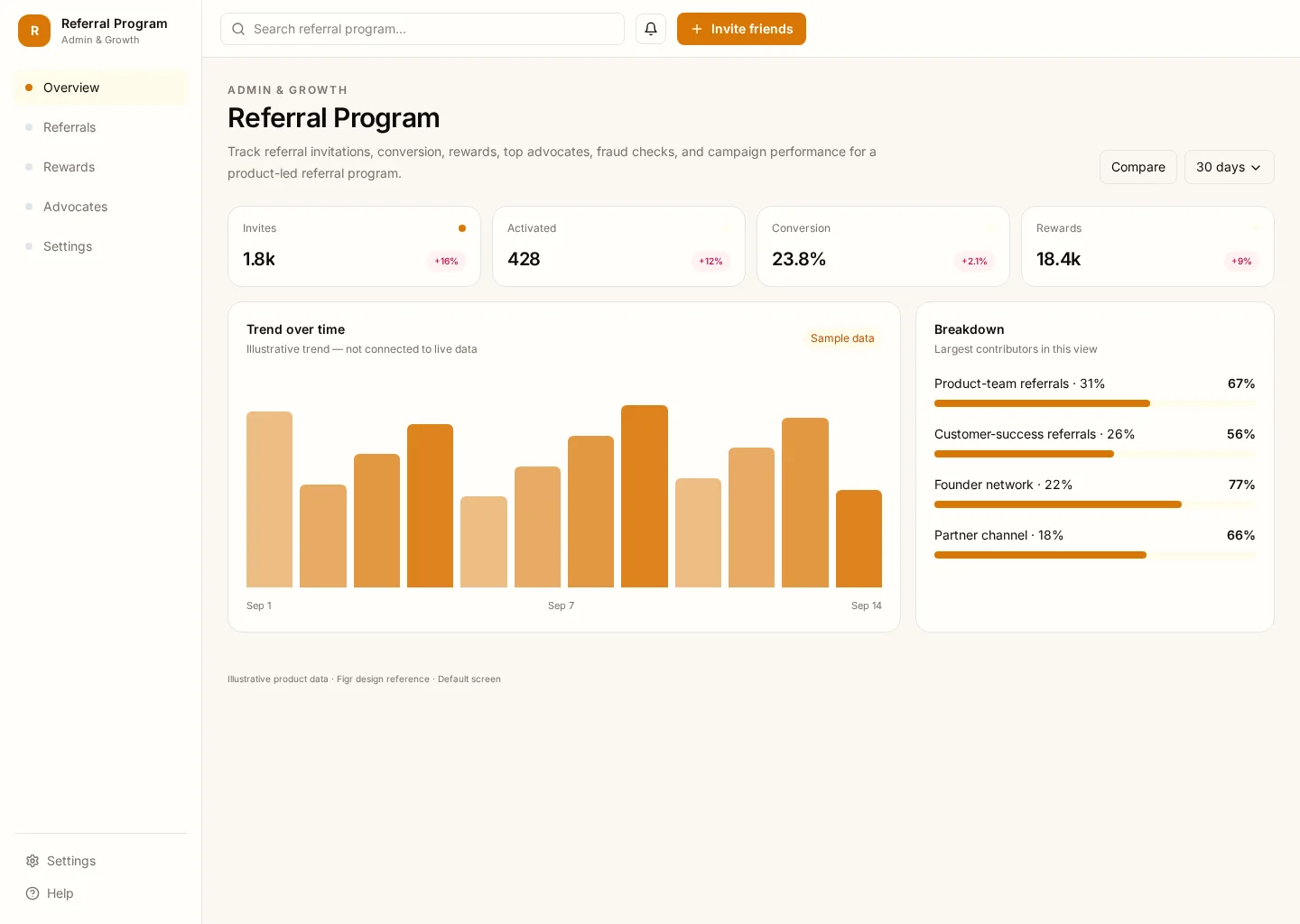Click the Compare button
Image resolution: width=1300 pixels, height=924 pixels.
click(x=1137, y=167)
